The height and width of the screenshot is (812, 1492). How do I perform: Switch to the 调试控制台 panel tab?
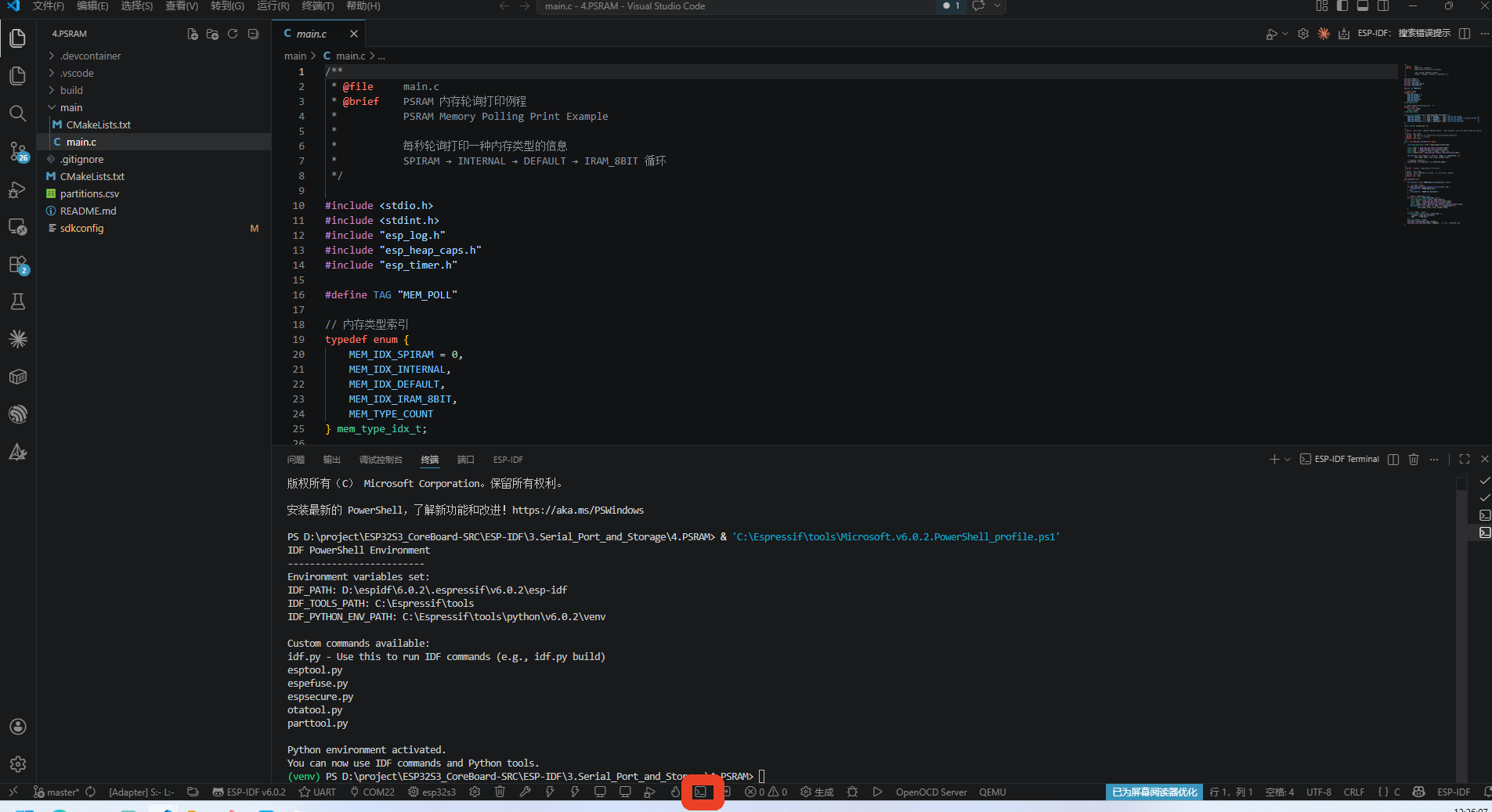381,460
